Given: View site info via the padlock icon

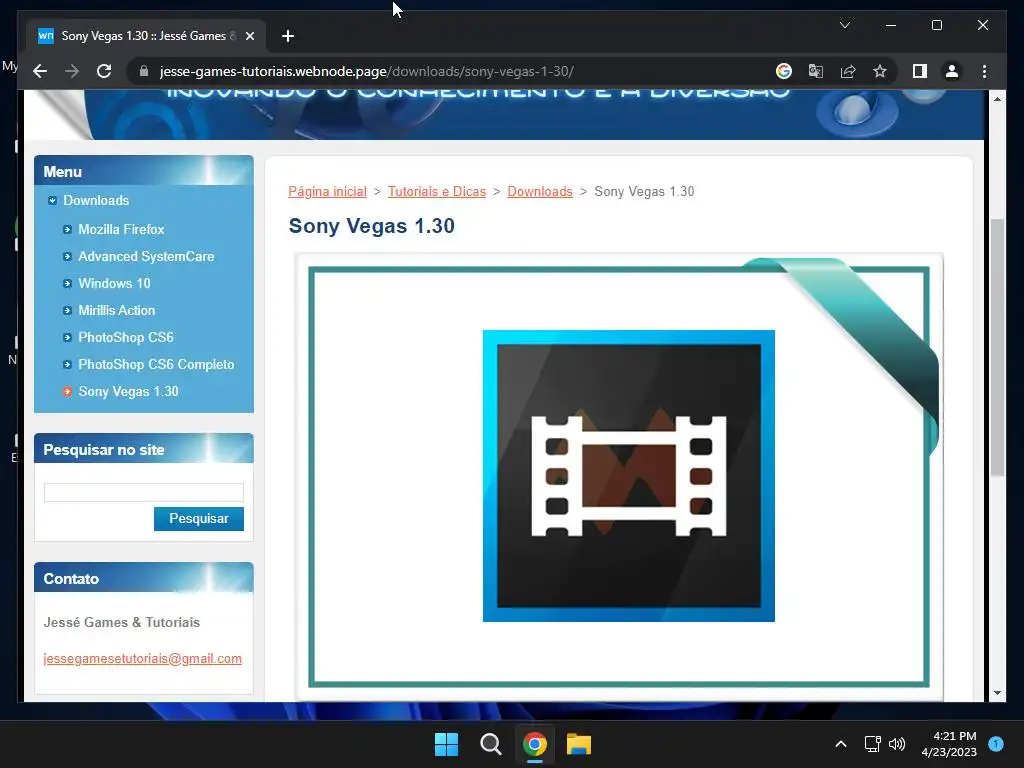Looking at the screenshot, I should 144,71.
